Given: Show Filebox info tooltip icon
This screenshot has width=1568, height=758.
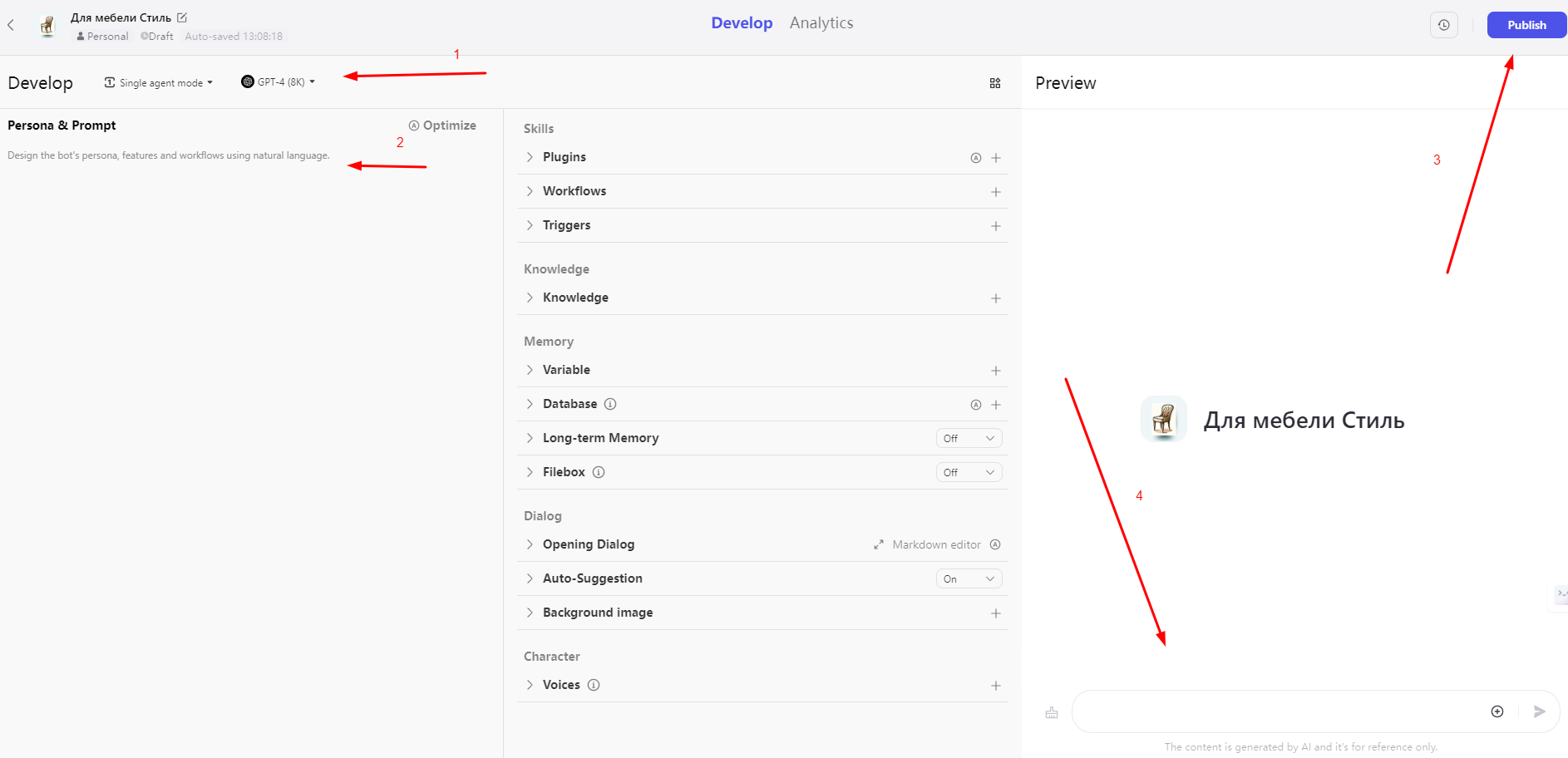Looking at the screenshot, I should pos(599,472).
